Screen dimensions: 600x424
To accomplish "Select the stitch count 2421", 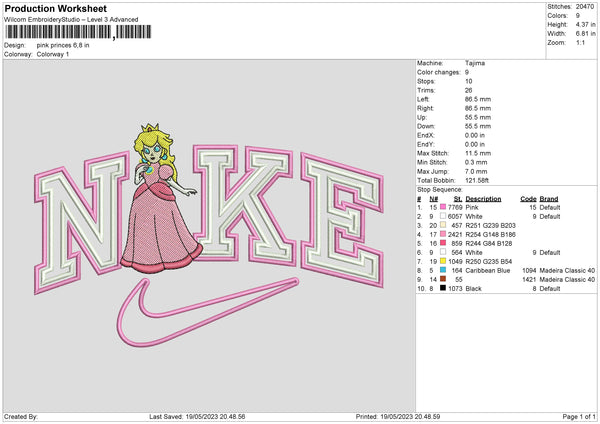I will pos(455,235).
